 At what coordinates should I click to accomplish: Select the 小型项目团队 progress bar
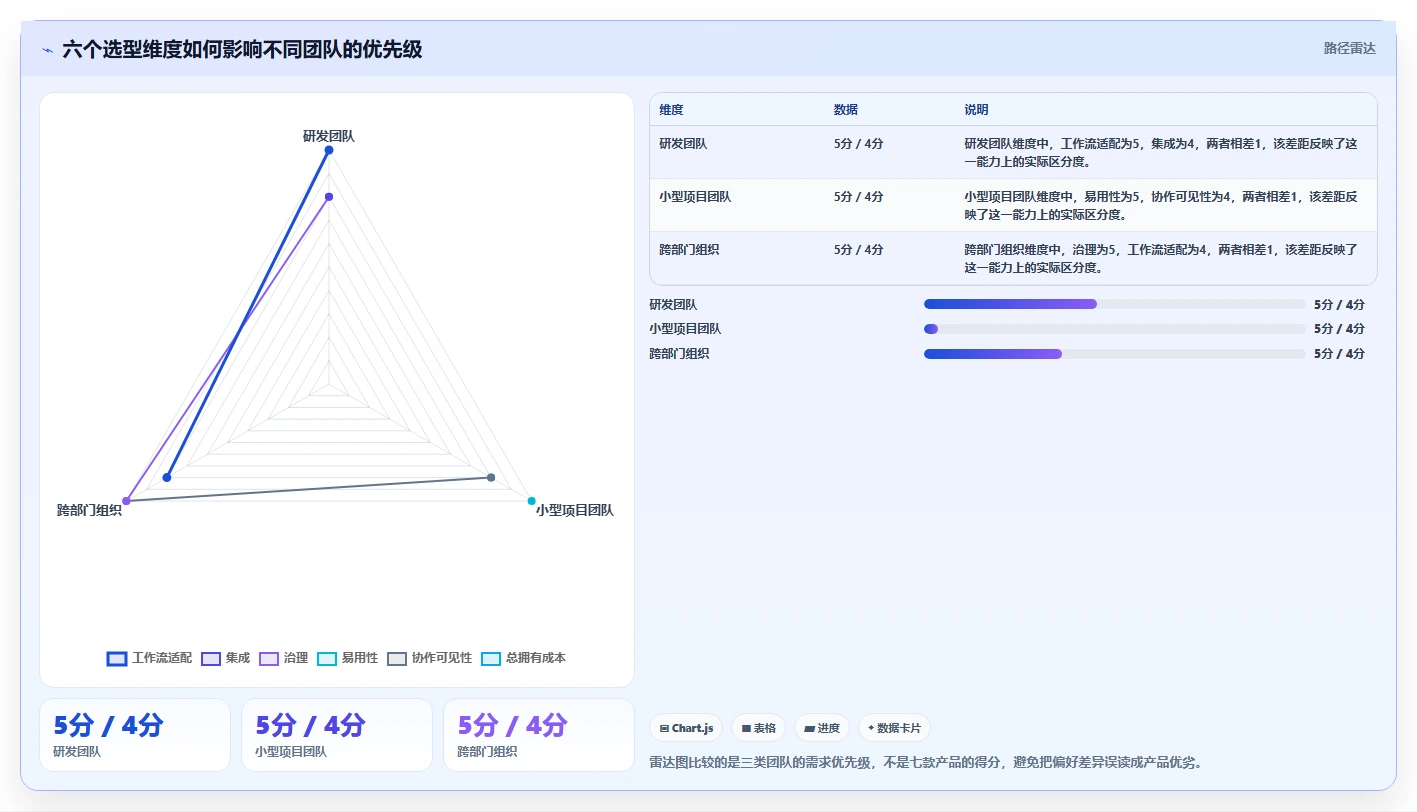point(1115,329)
